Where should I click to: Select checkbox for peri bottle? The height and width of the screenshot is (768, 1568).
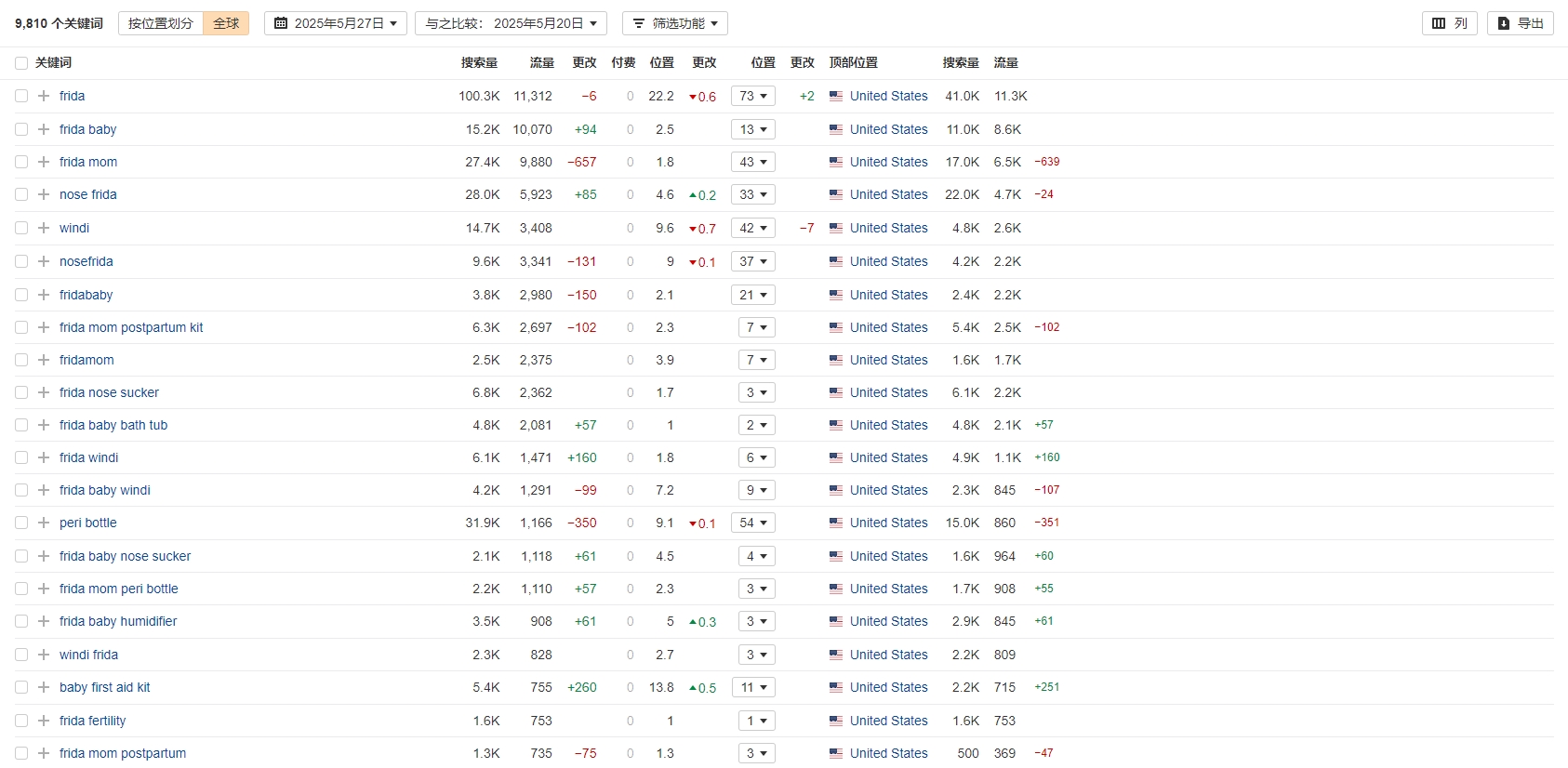[x=21, y=523]
